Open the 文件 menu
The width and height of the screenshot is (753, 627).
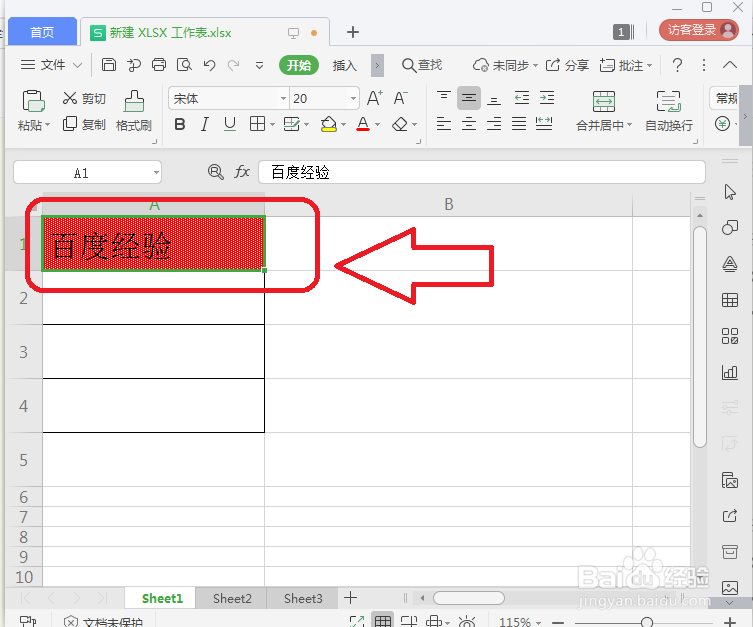point(51,65)
